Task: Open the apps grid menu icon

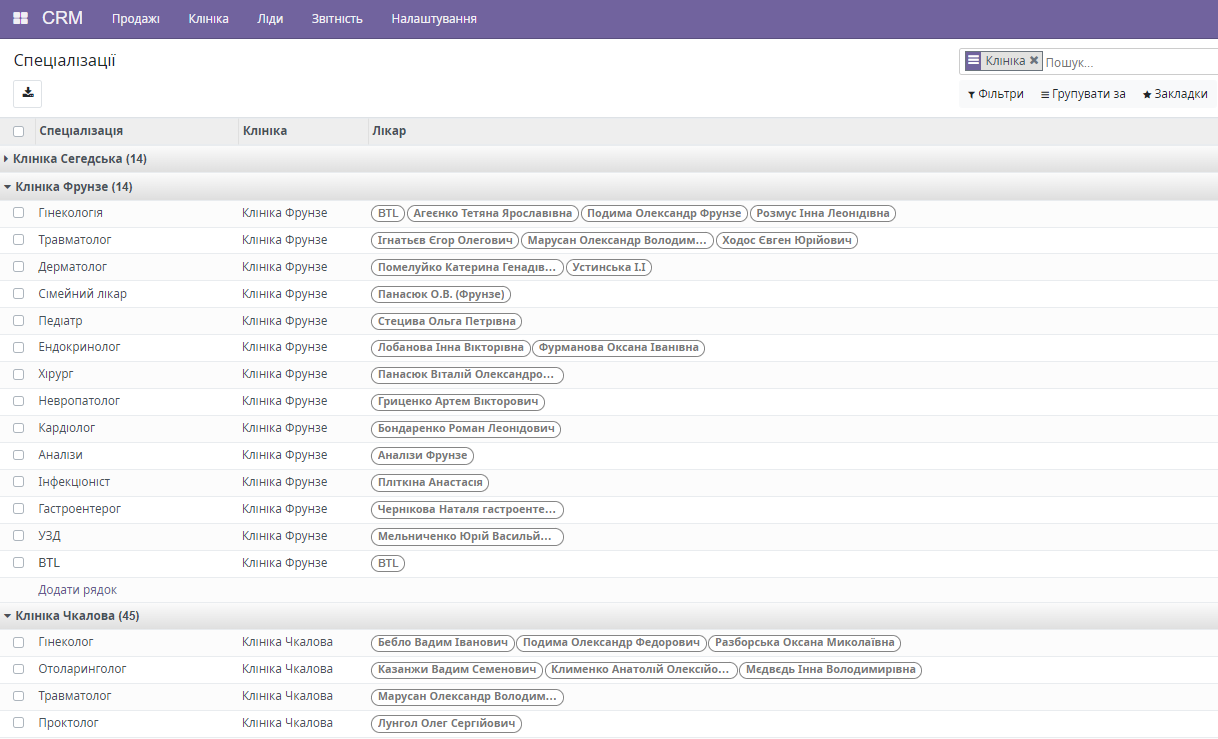Action: (x=20, y=19)
